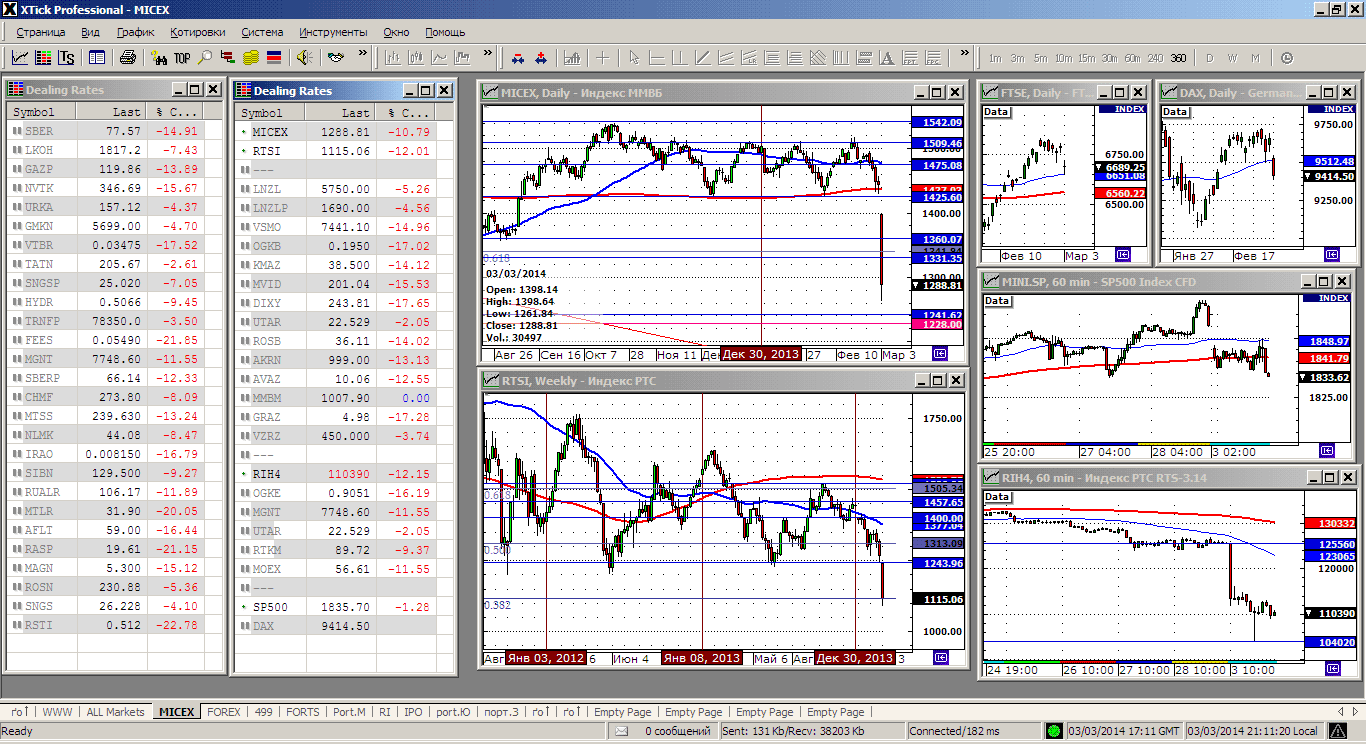Switch to the FORTS page tab
1366x744 pixels.
tap(303, 712)
